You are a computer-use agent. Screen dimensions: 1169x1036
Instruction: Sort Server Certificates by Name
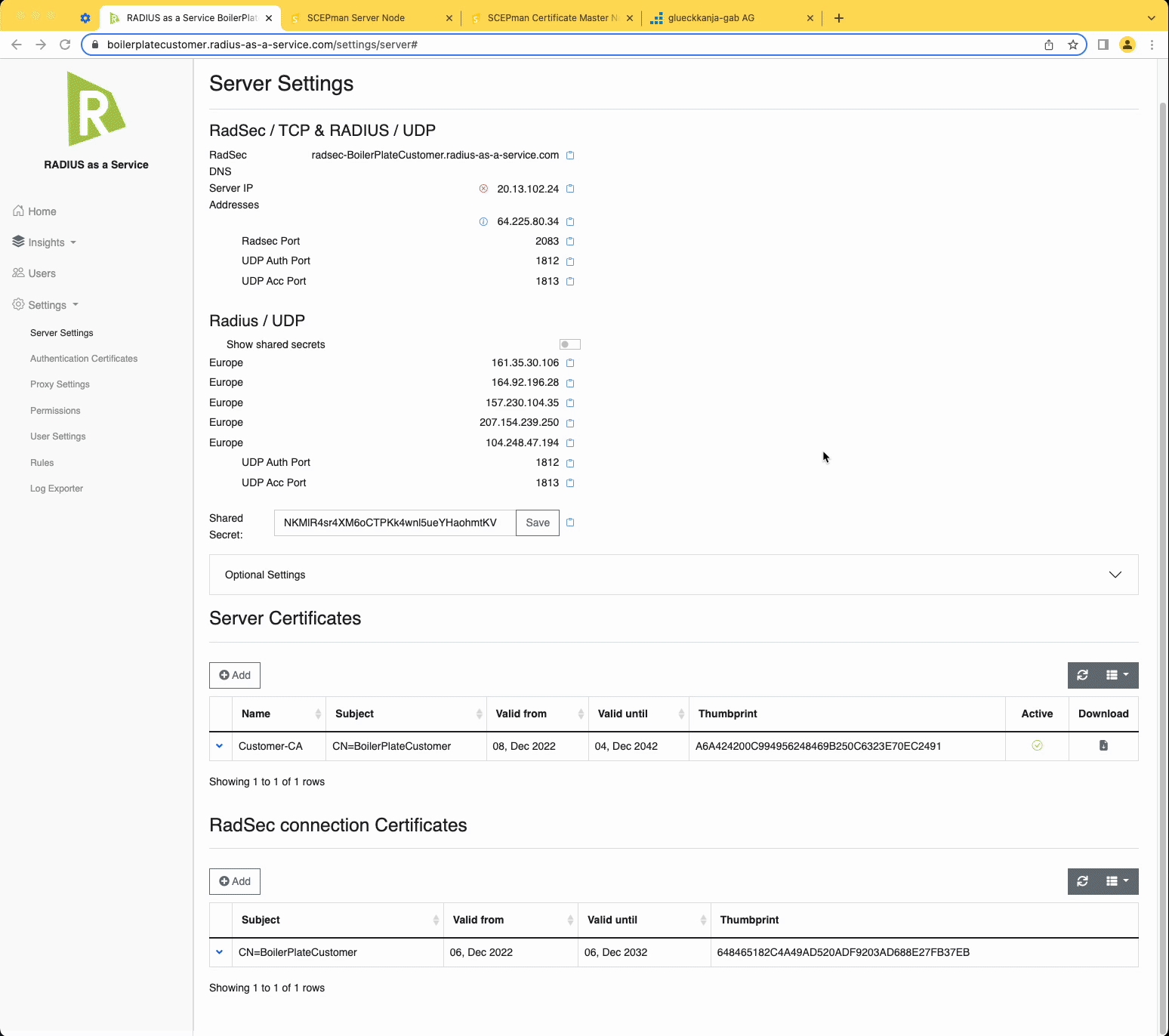pos(279,714)
